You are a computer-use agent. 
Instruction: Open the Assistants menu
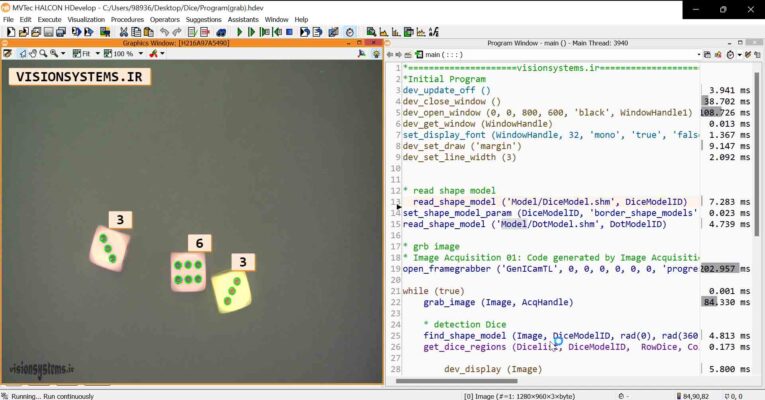click(x=243, y=19)
